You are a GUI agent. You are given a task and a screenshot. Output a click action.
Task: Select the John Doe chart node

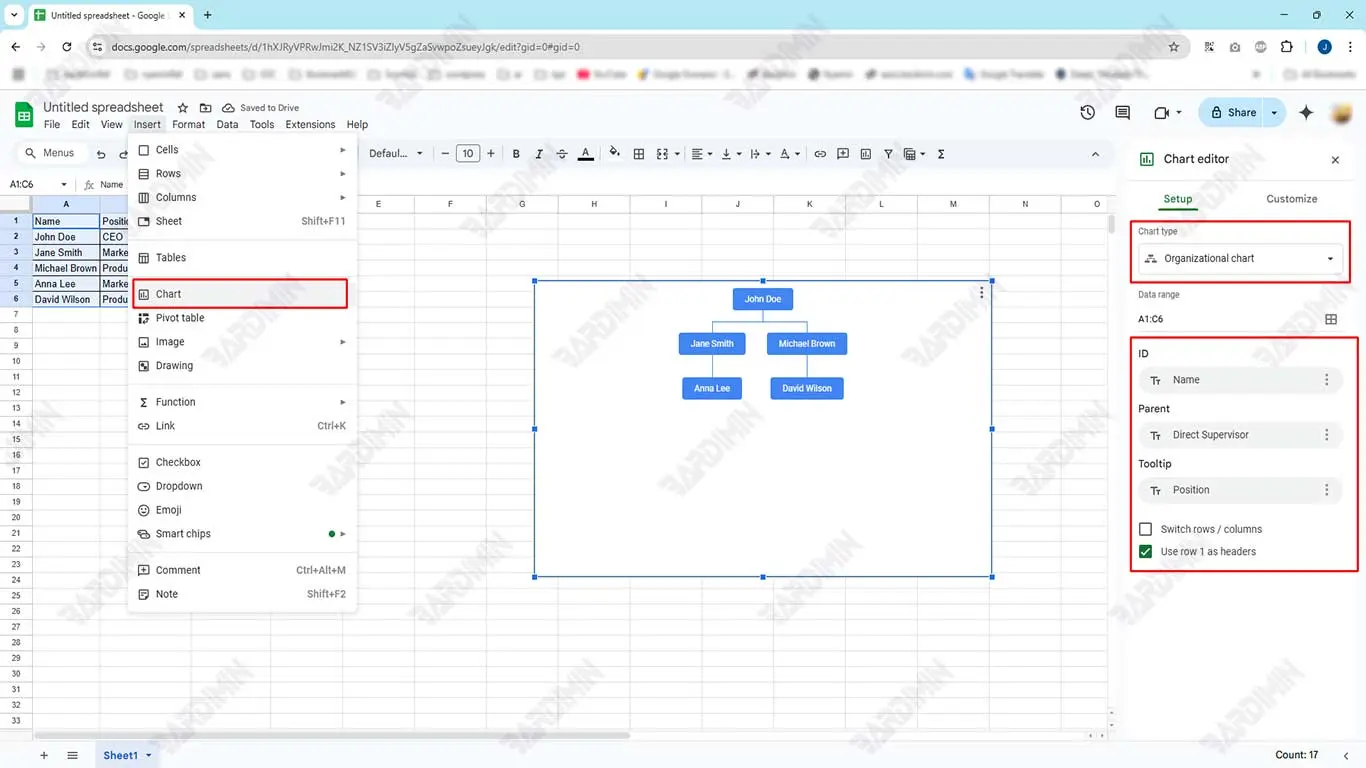[x=762, y=299]
